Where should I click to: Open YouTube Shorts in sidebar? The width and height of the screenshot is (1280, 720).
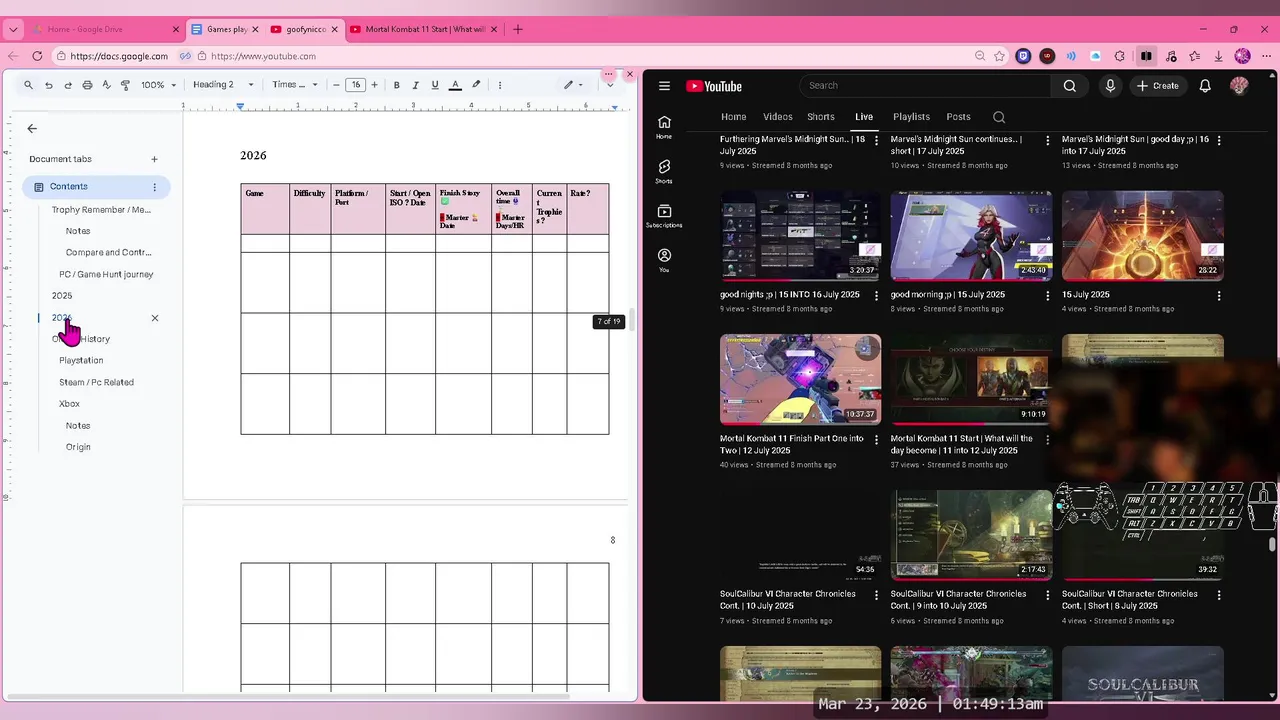coord(664,171)
